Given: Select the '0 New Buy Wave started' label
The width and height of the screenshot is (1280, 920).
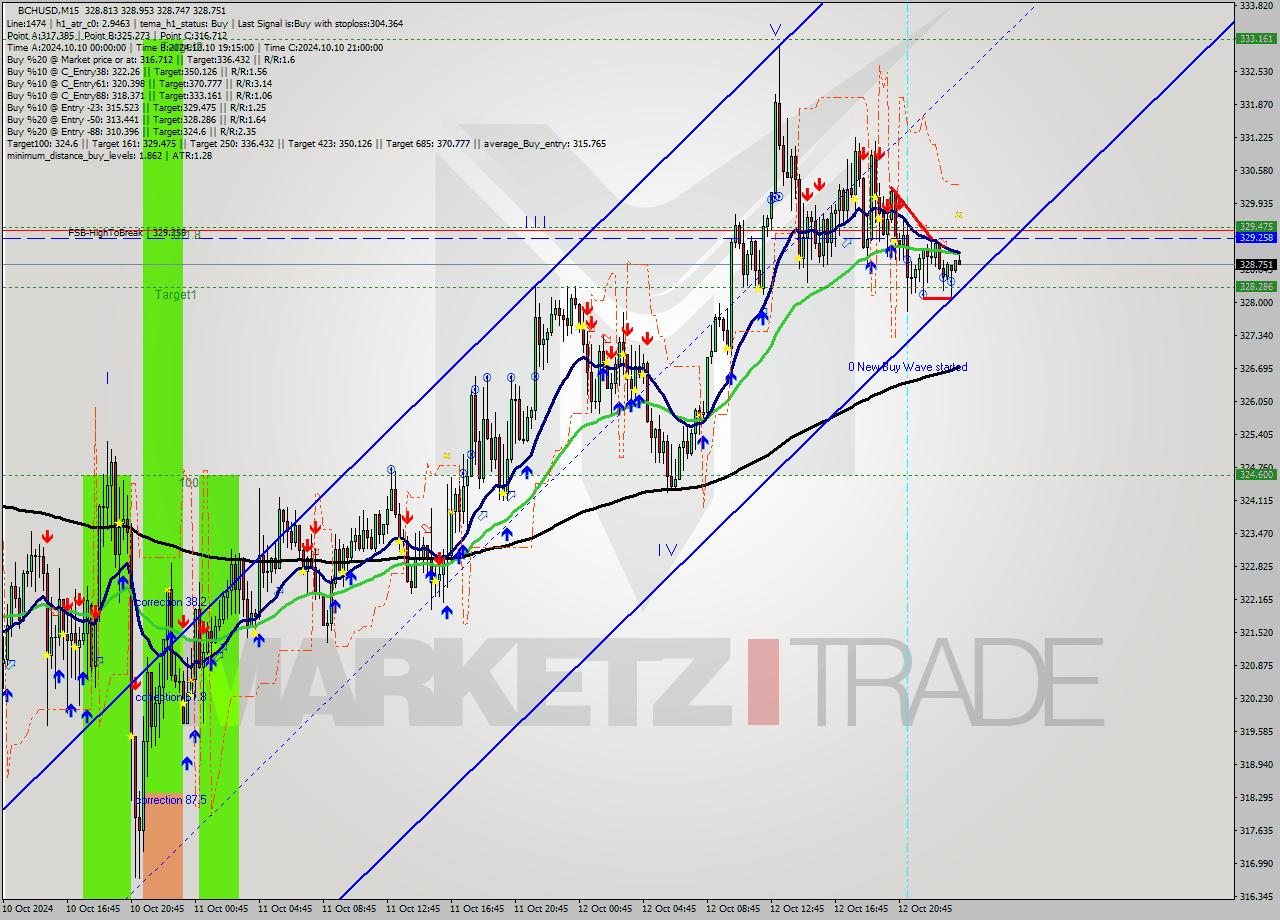Looking at the screenshot, I should (908, 367).
